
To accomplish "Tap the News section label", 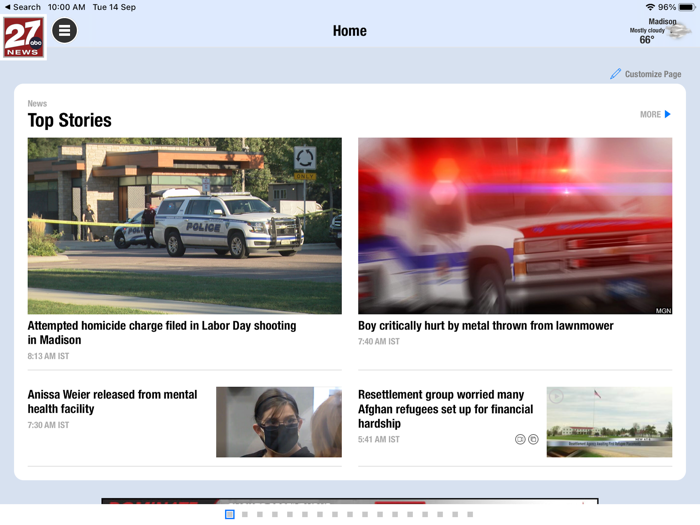I will pyautogui.click(x=37, y=103).
